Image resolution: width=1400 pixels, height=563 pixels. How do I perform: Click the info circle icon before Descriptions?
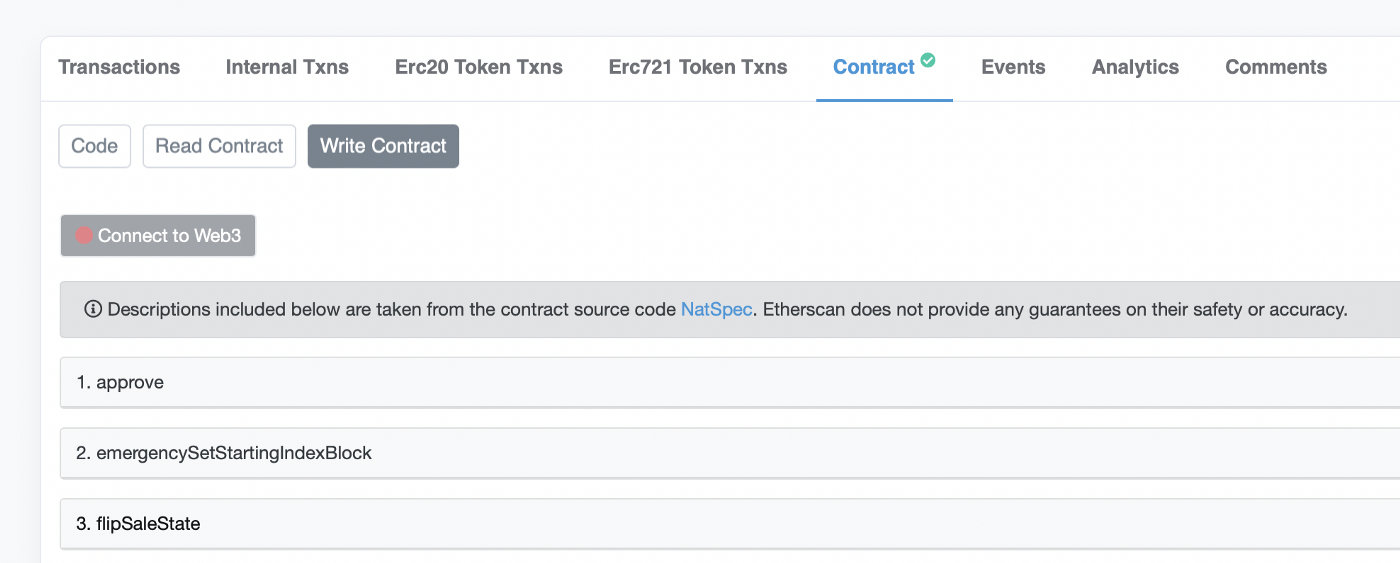point(93,310)
